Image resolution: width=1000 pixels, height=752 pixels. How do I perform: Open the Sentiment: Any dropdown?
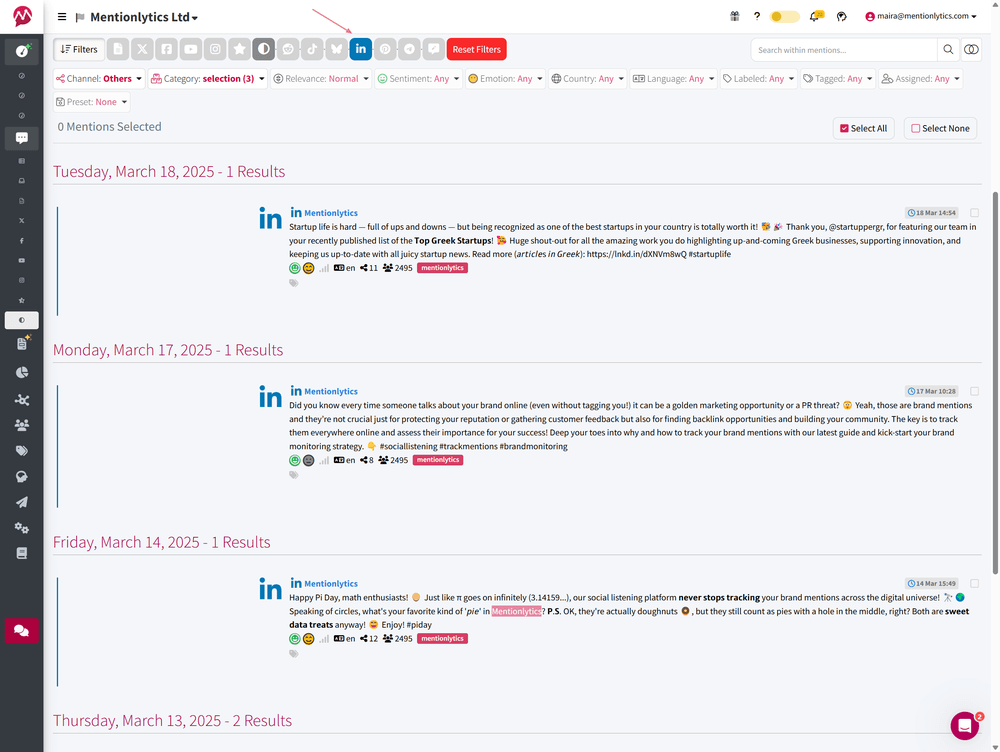418,78
